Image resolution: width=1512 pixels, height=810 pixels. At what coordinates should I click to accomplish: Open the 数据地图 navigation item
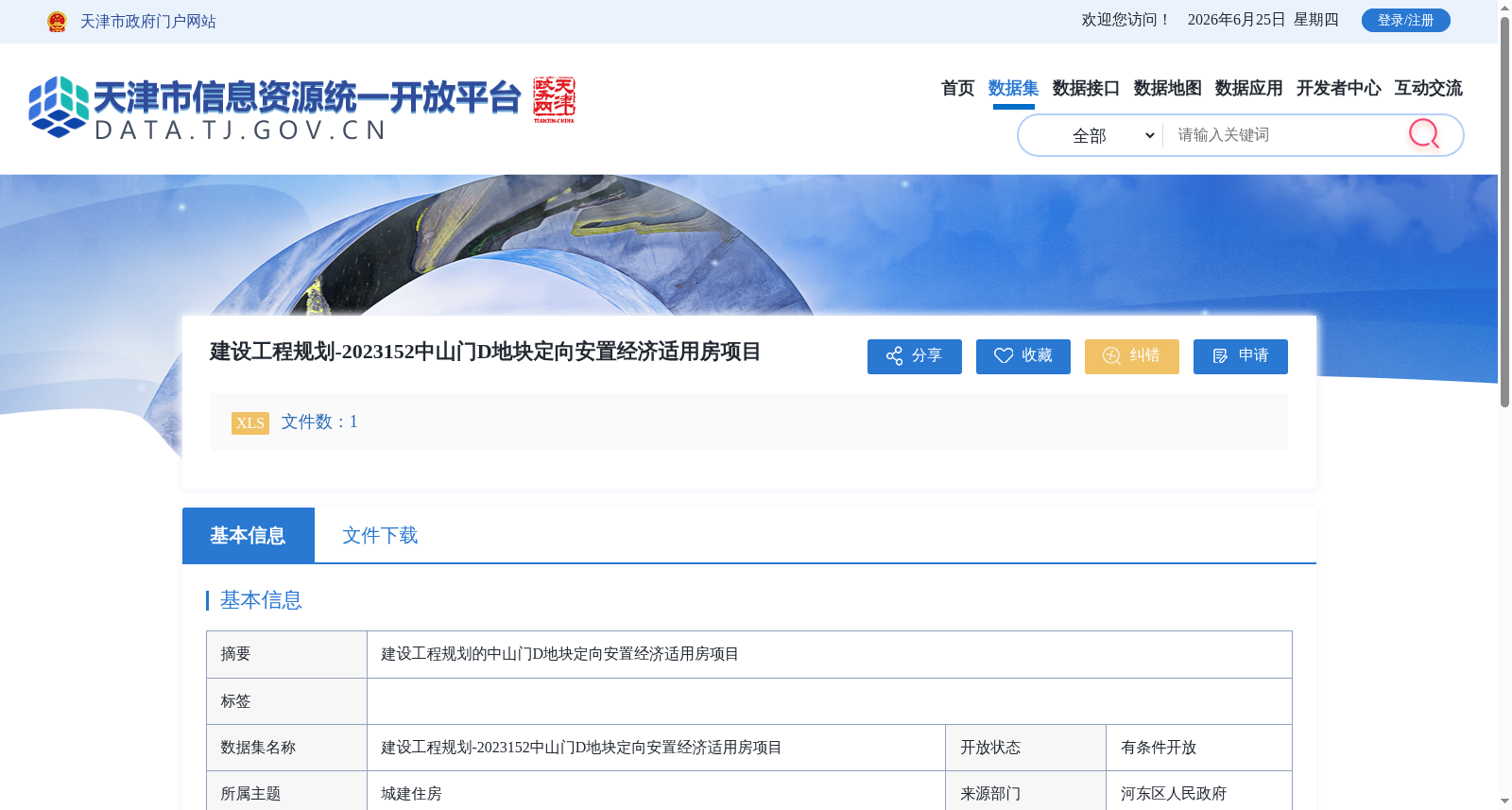click(x=1167, y=88)
